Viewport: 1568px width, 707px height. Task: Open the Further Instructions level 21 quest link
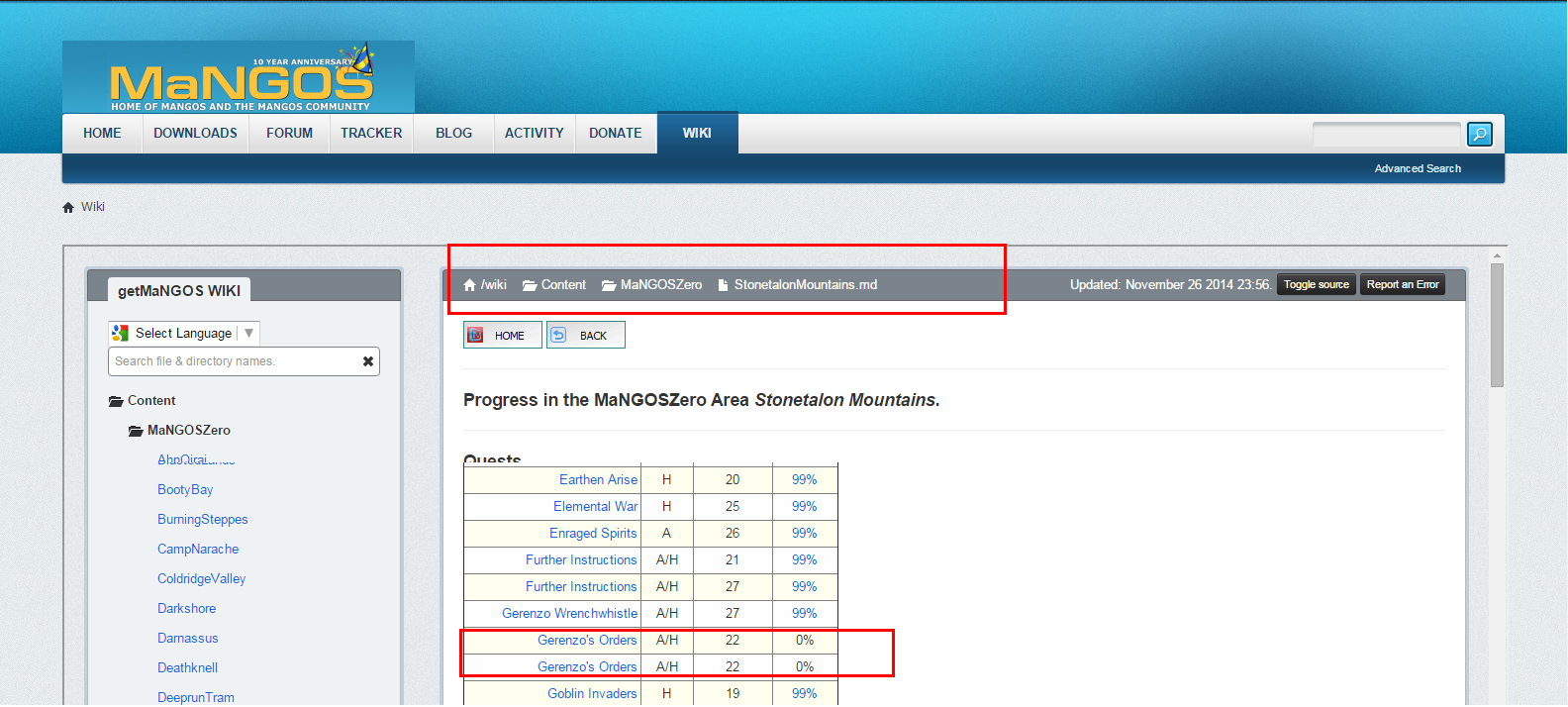581,559
